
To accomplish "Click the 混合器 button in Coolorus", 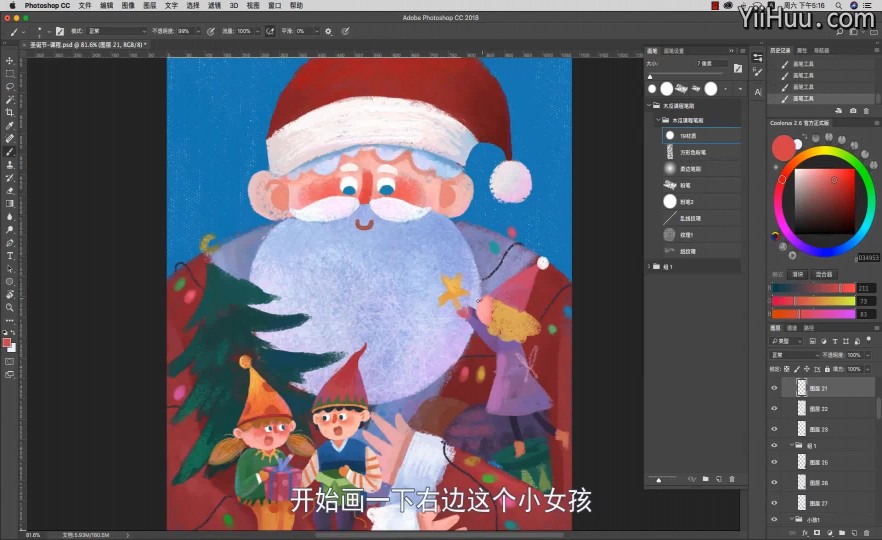I will pyautogui.click(x=824, y=274).
